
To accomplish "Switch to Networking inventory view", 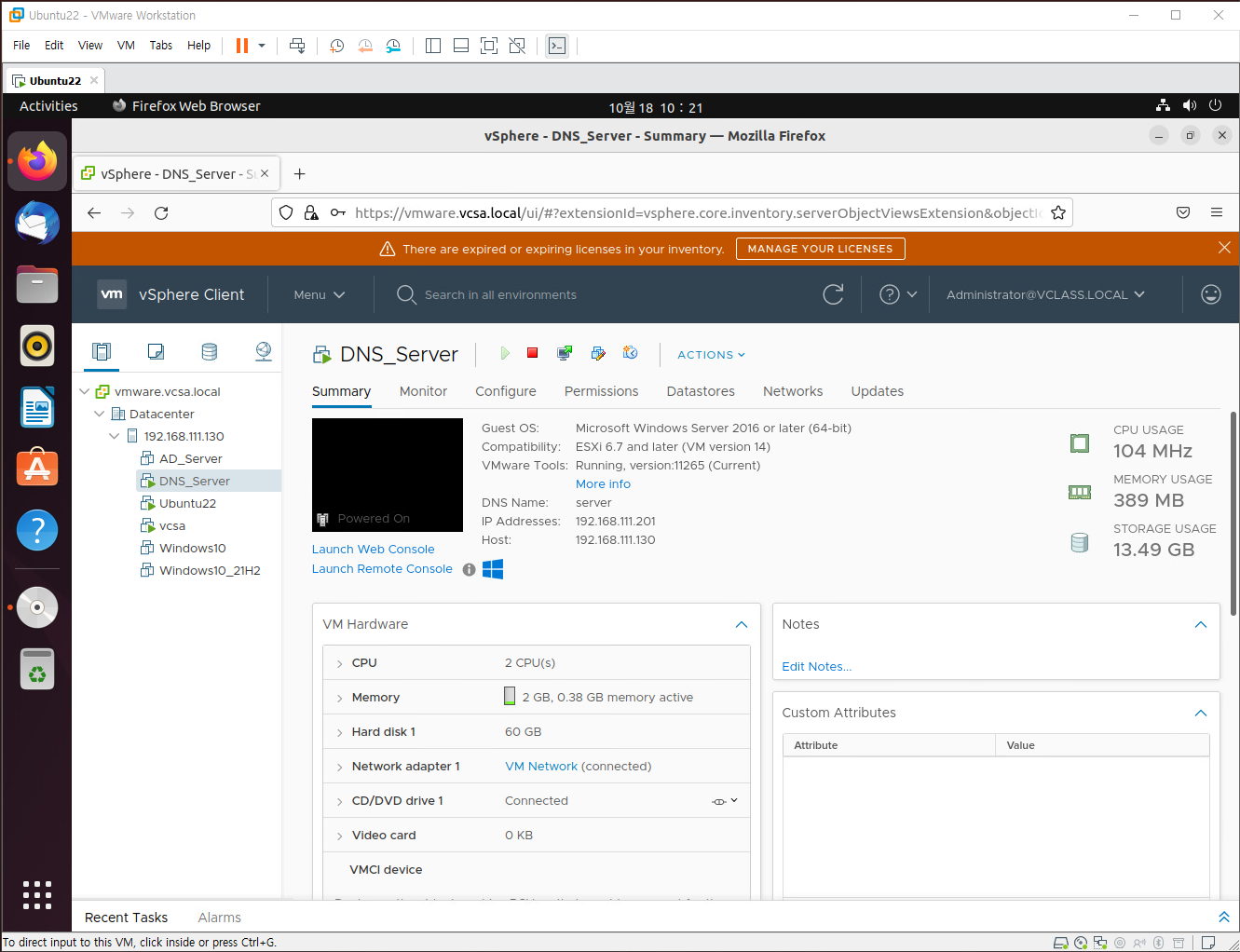I will pyautogui.click(x=264, y=351).
